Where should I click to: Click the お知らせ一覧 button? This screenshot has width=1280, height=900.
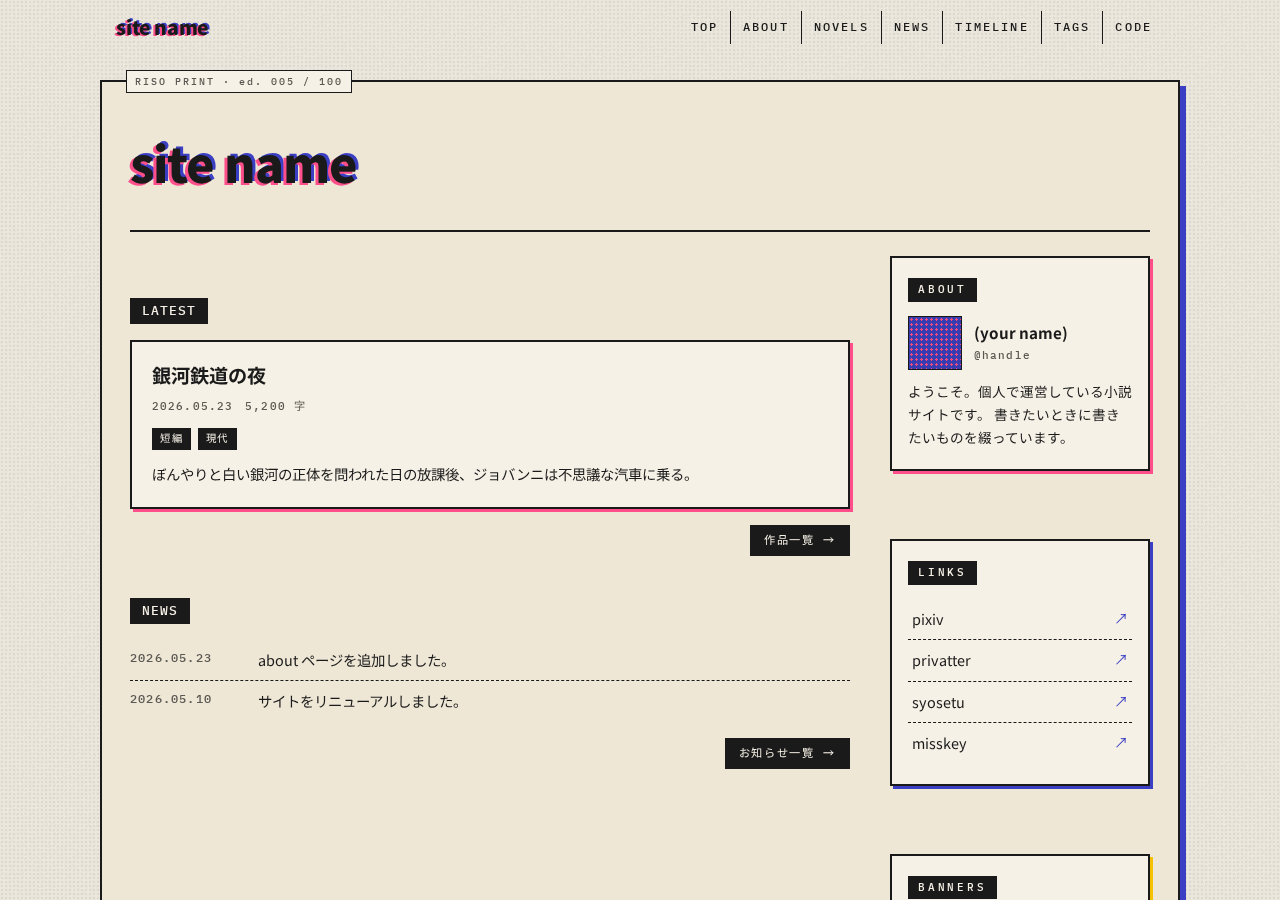point(787,753)
